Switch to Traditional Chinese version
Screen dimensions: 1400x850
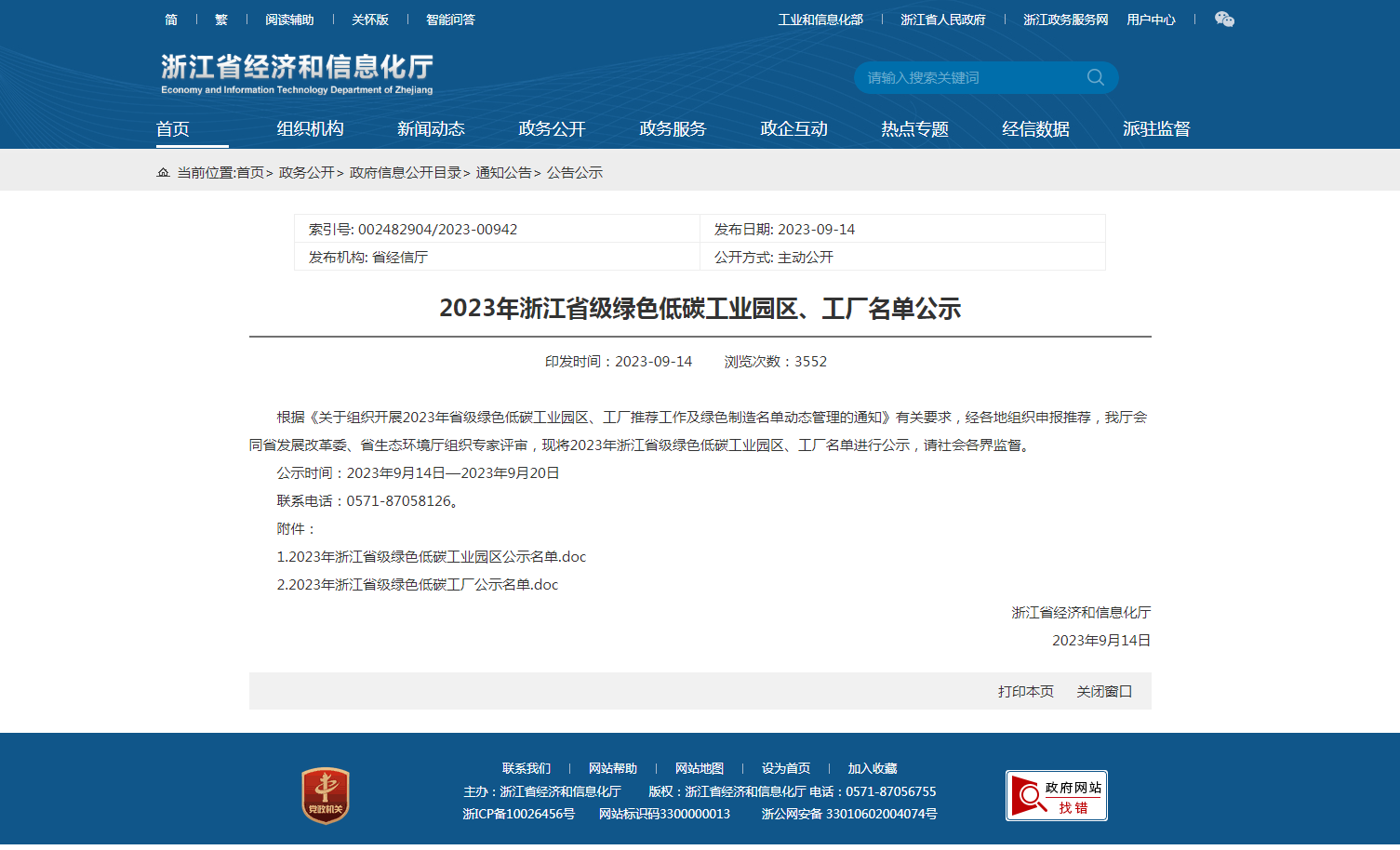221,20
